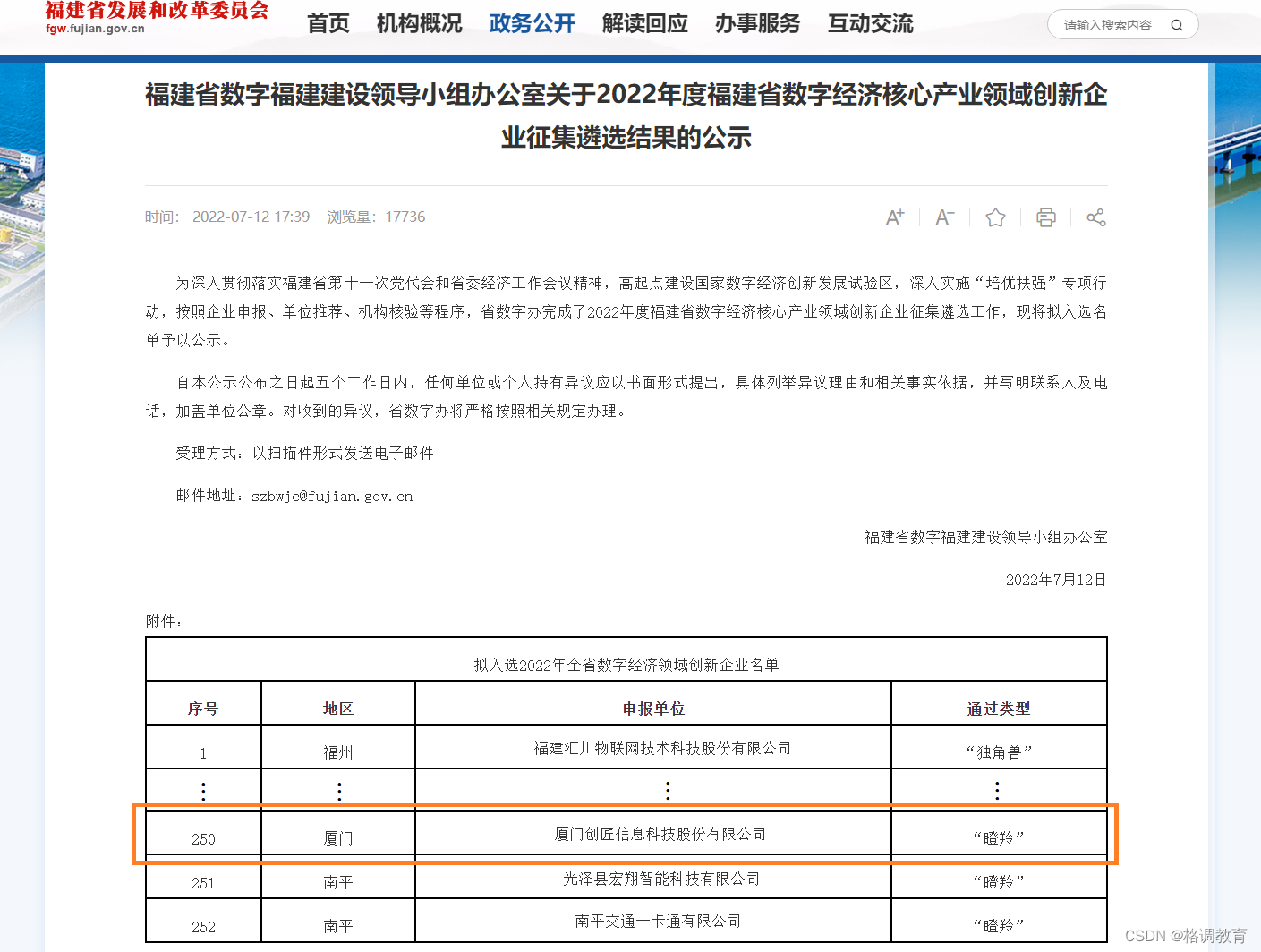Screen dimensions: 1261x952
Task: Open the 解读回应 menu item
Action: [x=644, y=24]
